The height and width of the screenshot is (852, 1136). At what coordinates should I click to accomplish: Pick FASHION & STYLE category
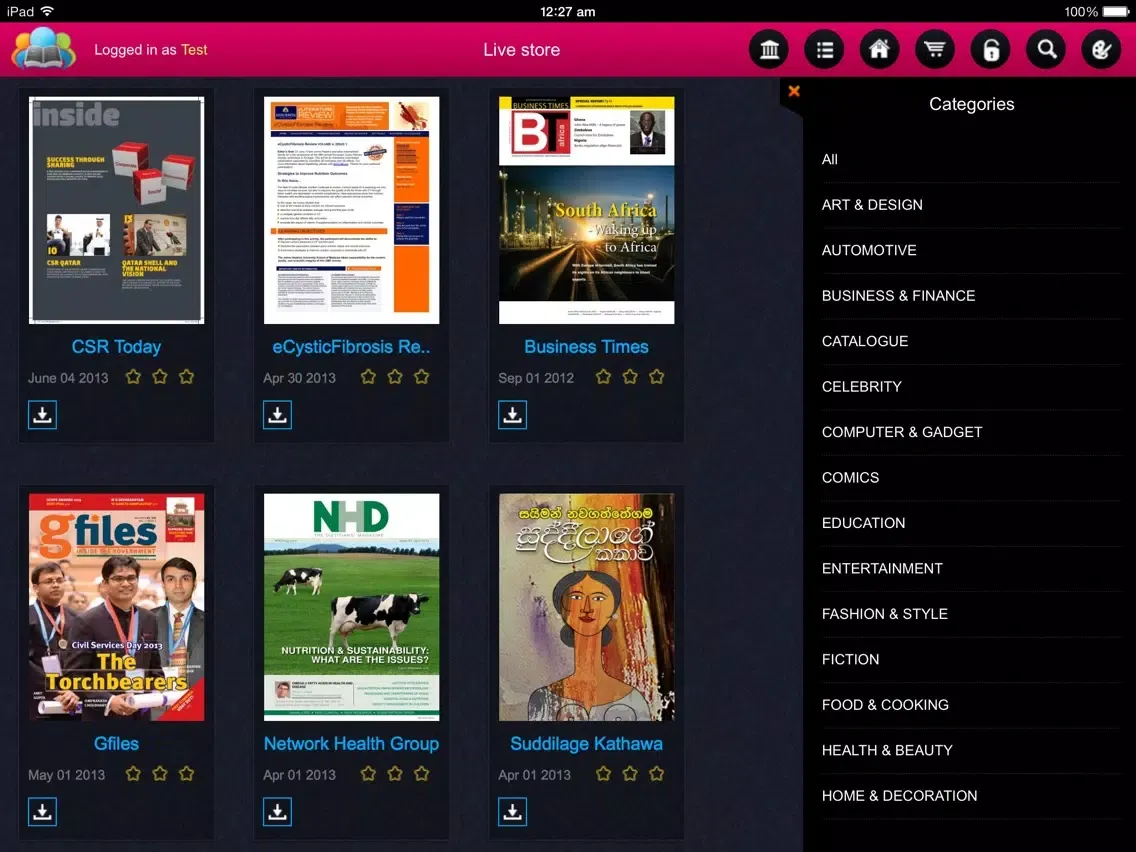coord(971,614)
